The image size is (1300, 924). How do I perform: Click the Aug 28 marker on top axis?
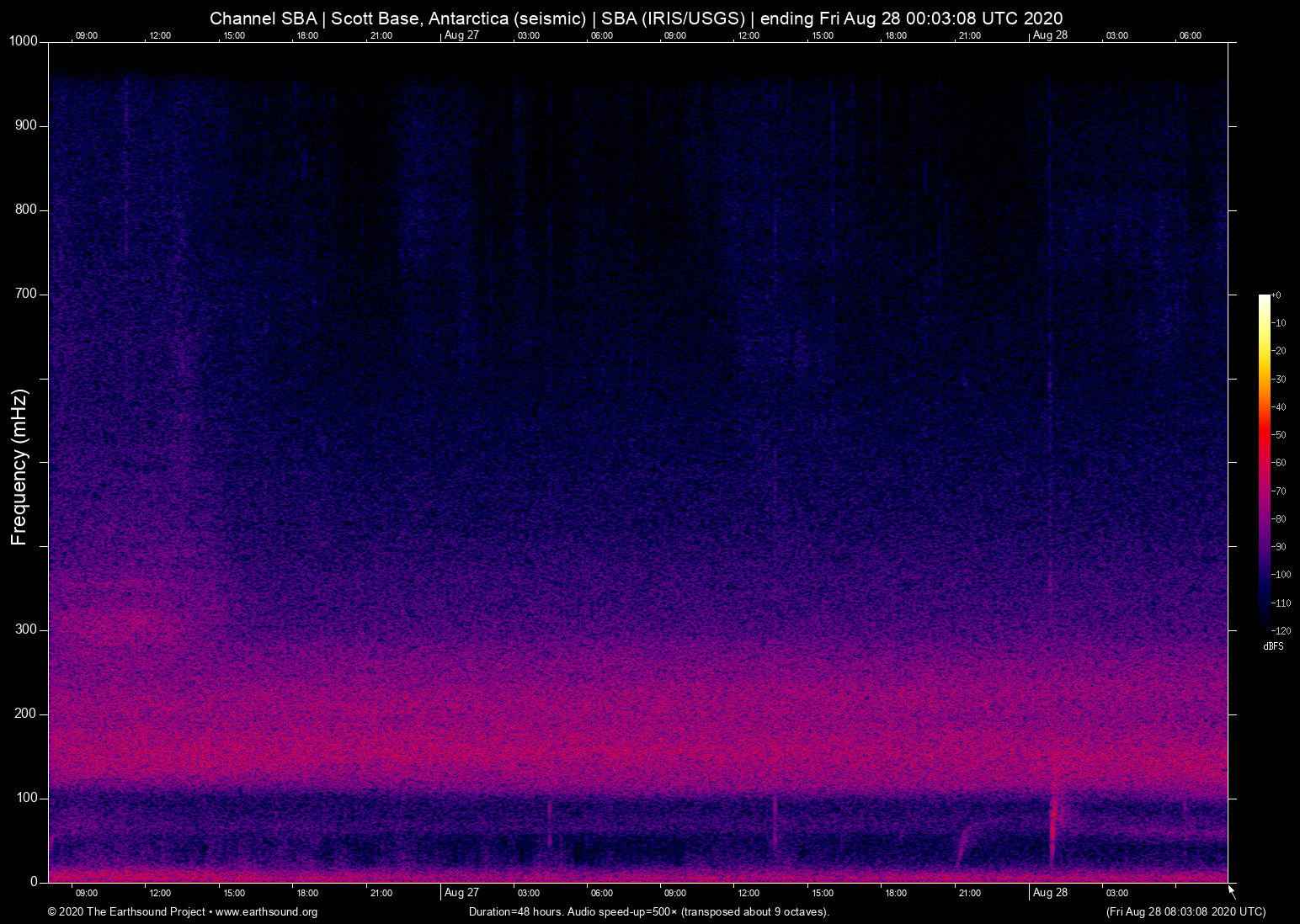pyautogui.click(x=1049, y=35)
